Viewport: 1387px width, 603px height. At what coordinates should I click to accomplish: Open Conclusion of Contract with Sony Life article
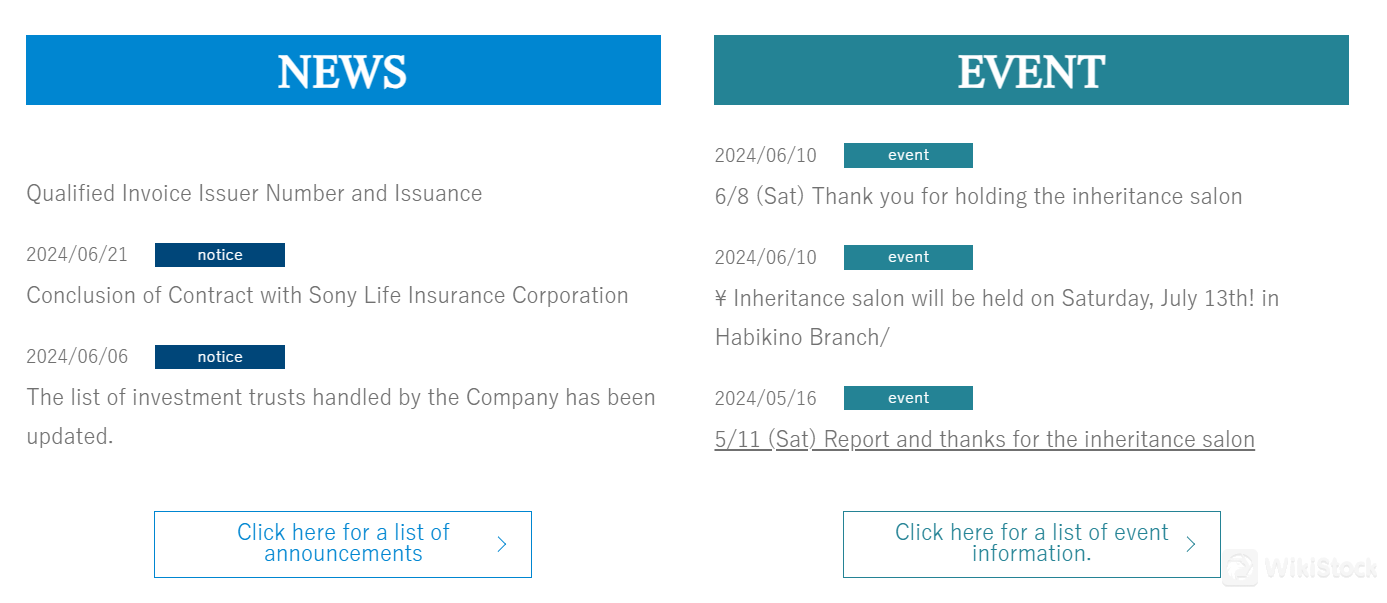tap(327, 295)
